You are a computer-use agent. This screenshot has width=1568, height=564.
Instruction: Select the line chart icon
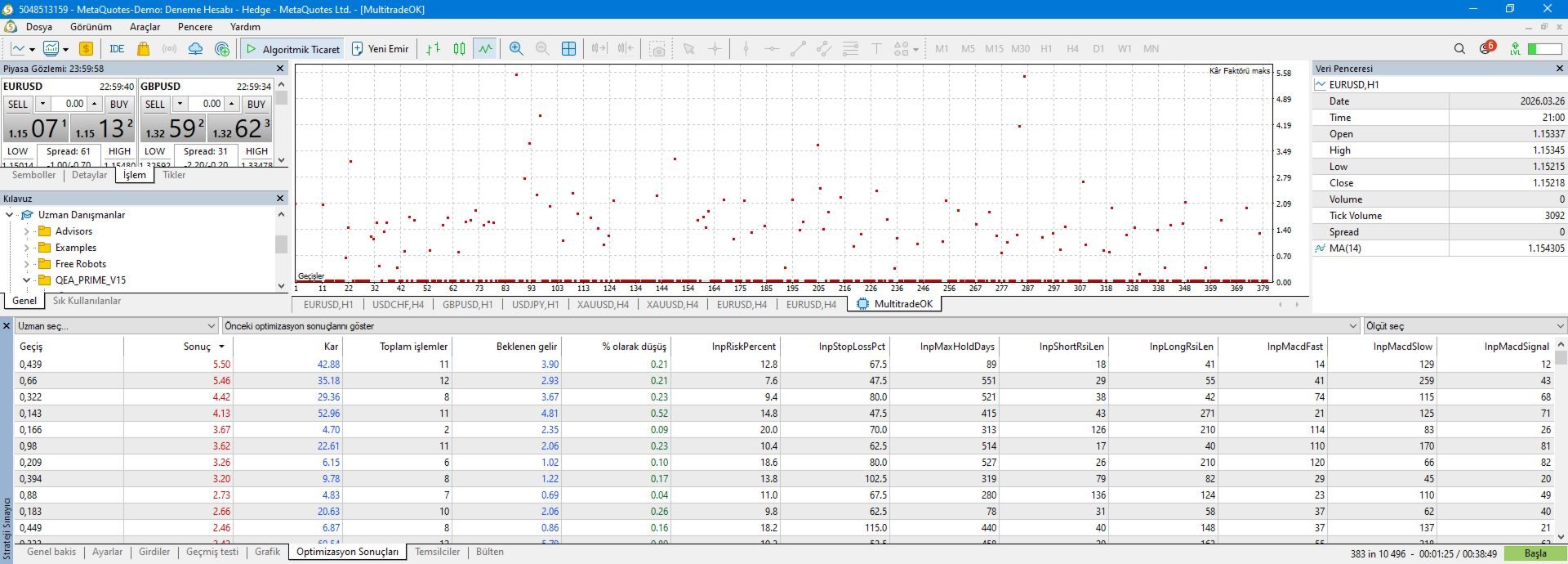[486, 49]
